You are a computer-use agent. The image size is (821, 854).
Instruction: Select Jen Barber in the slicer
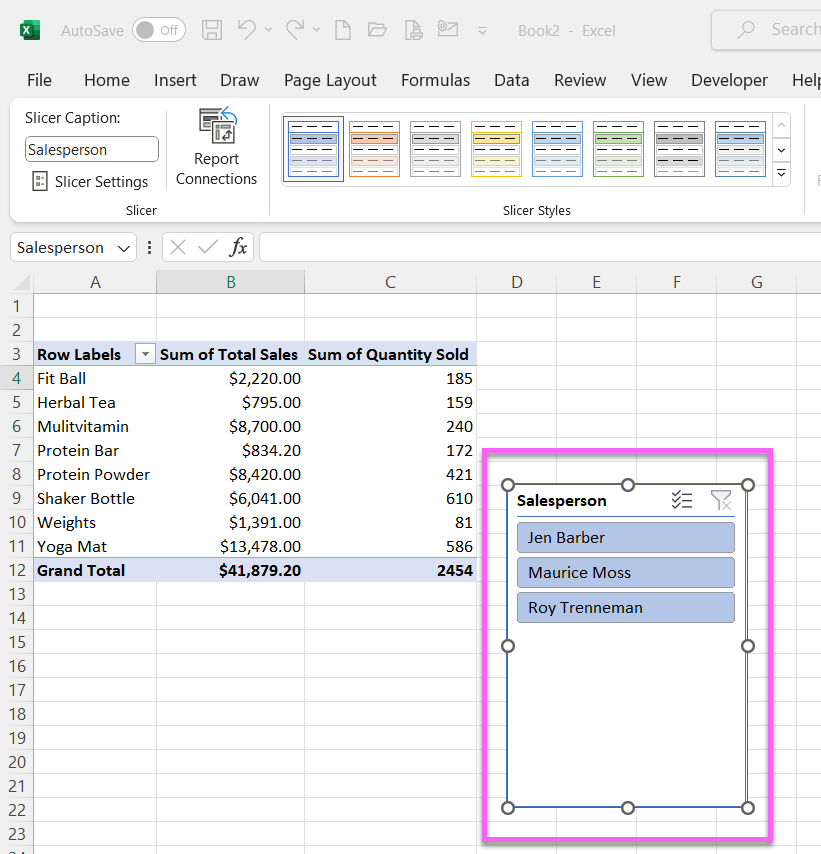pyautogui.click(x=625, y=537)
